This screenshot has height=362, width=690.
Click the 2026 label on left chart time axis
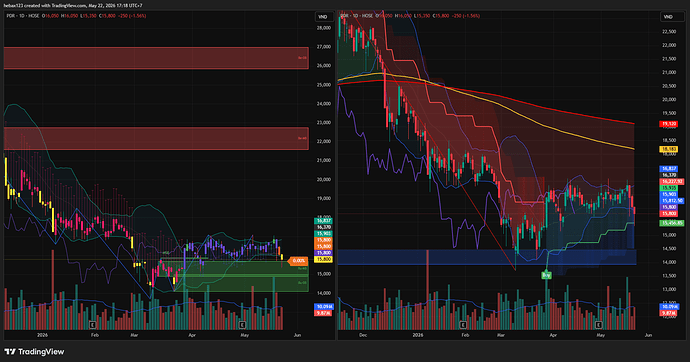(43, 335)
